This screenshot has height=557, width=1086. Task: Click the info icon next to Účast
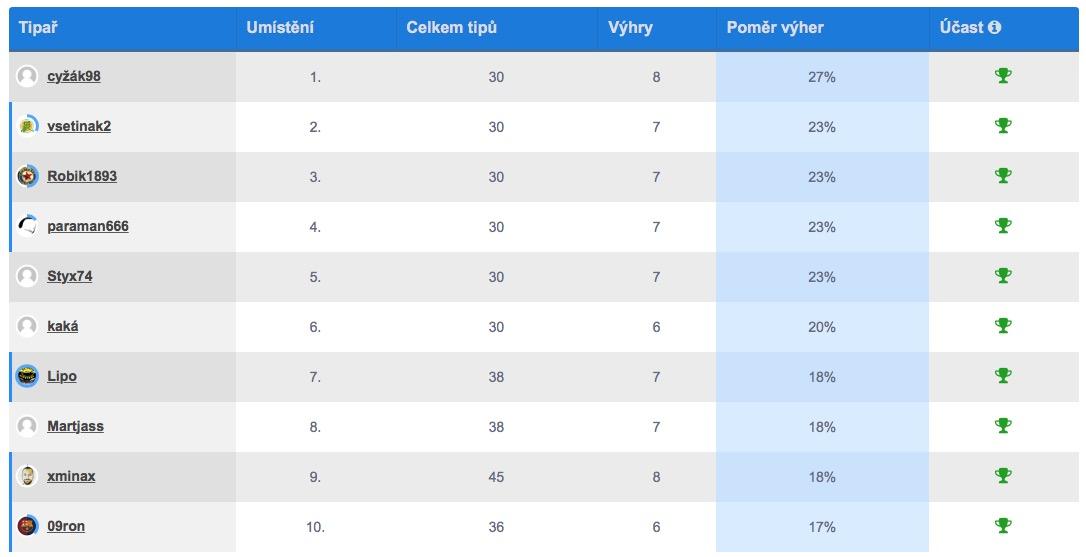point(994,28)
